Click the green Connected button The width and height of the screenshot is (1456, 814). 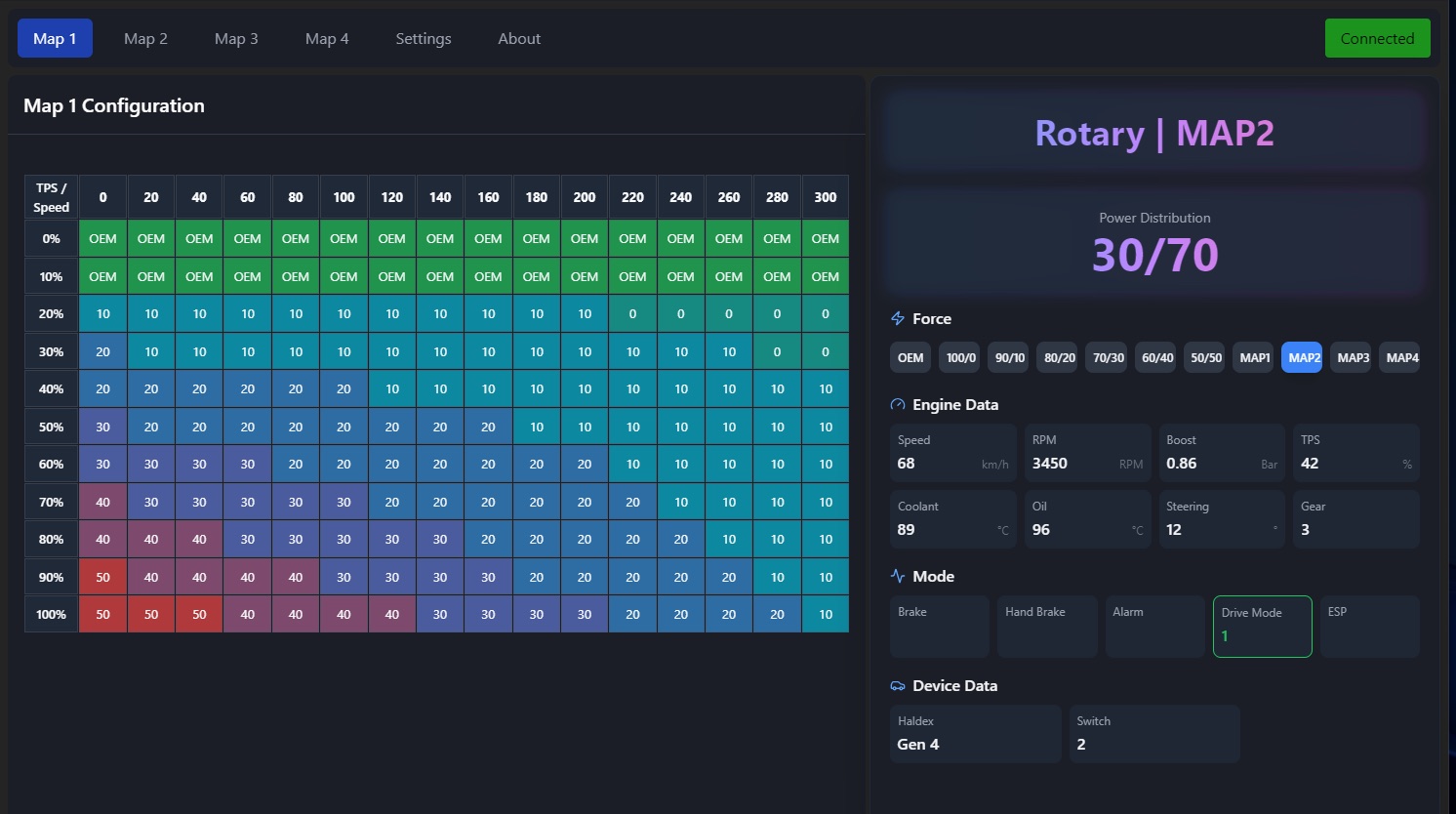tap(1377, 38)
